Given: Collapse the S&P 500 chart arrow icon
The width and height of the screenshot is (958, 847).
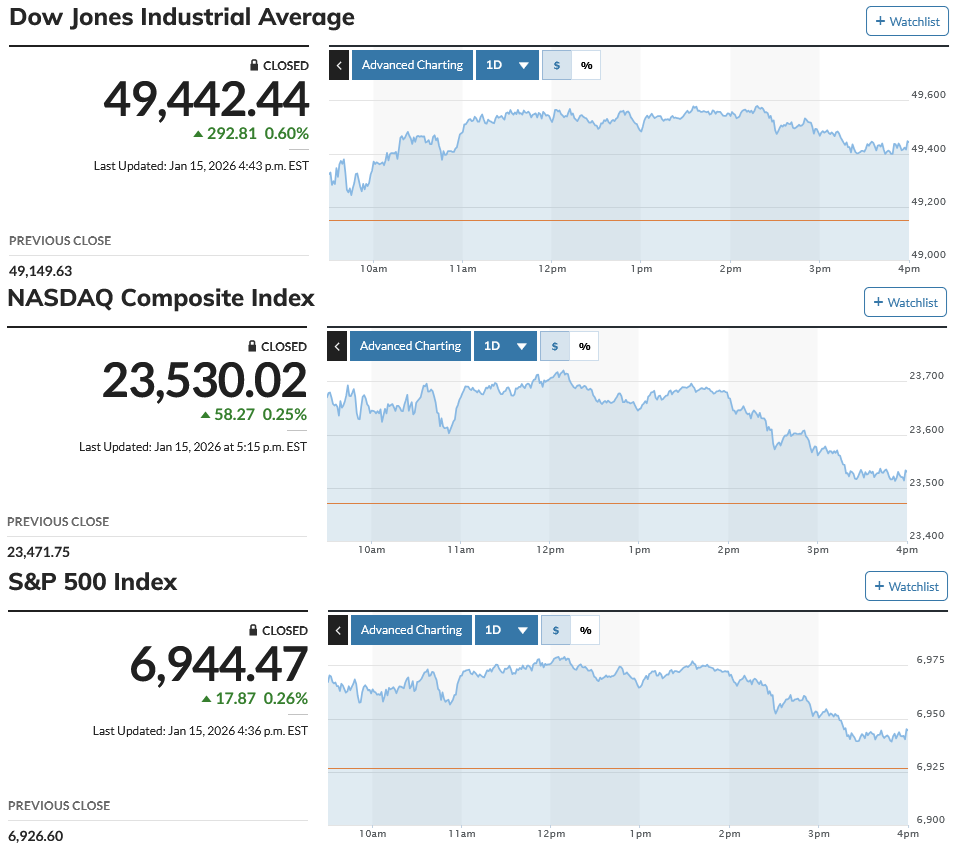Looking at the screenshot, I should click(x=337, y=630).
